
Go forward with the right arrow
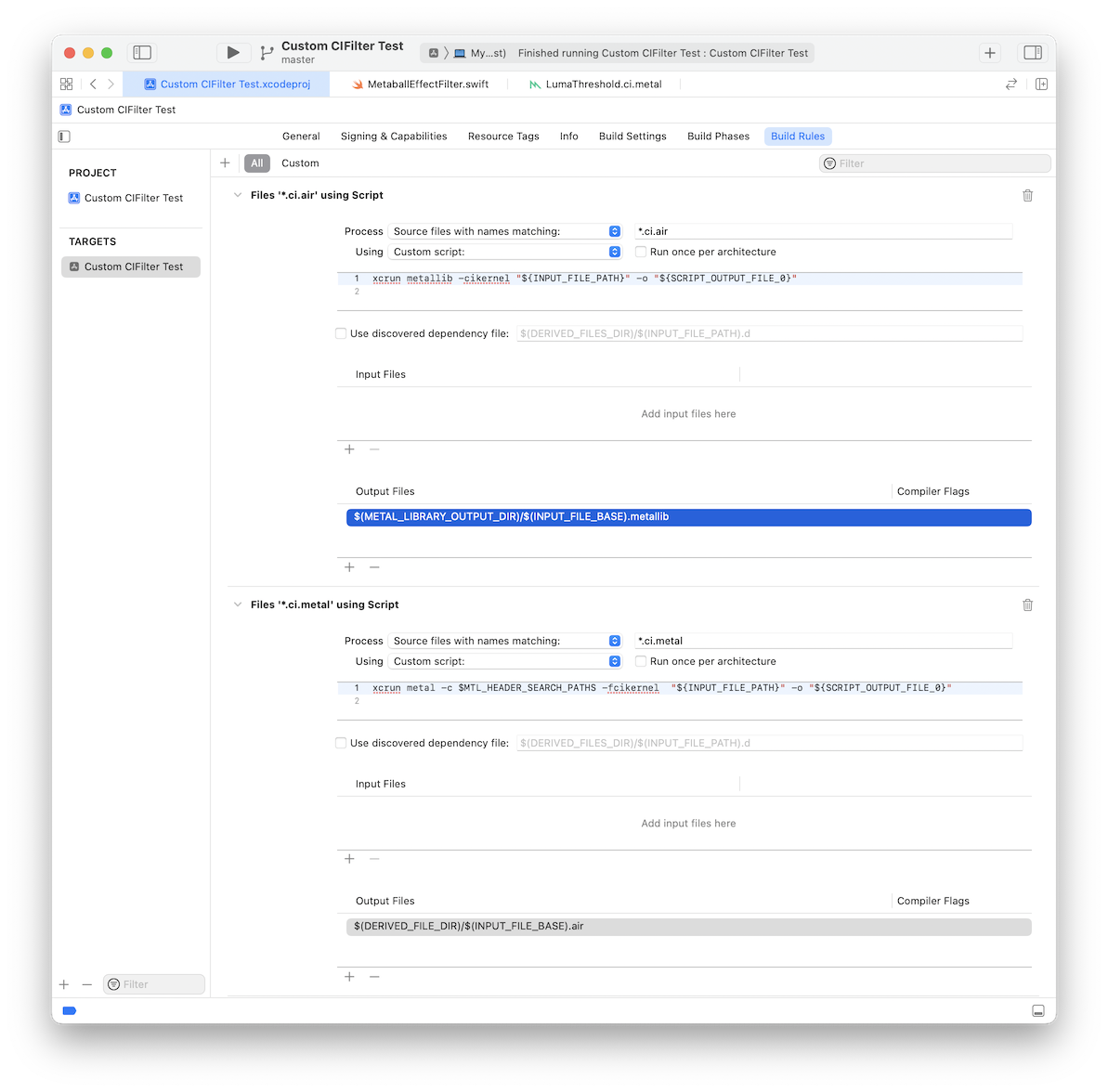tap(111, 84)
